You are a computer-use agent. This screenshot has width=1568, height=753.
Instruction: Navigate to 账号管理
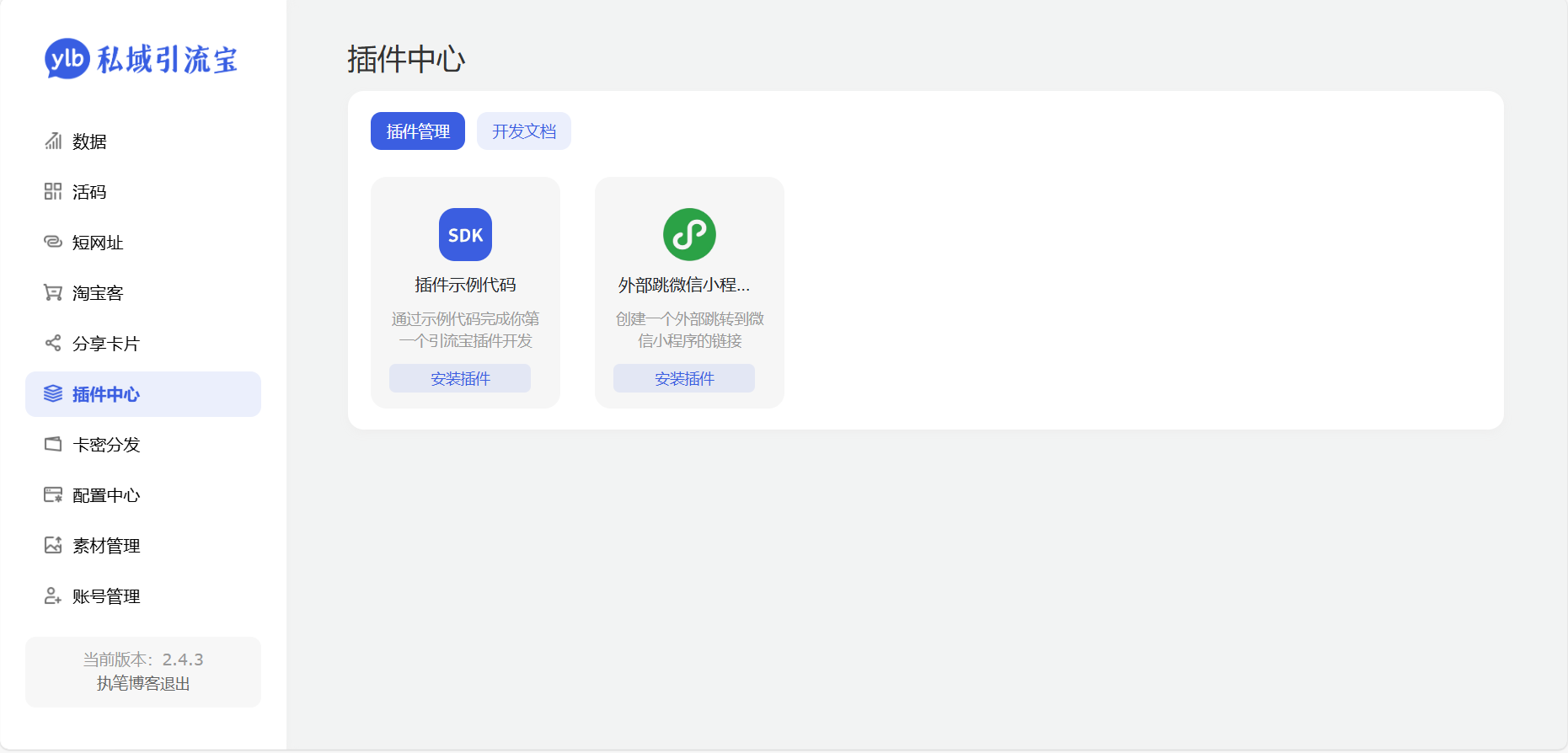click(143, 596)
